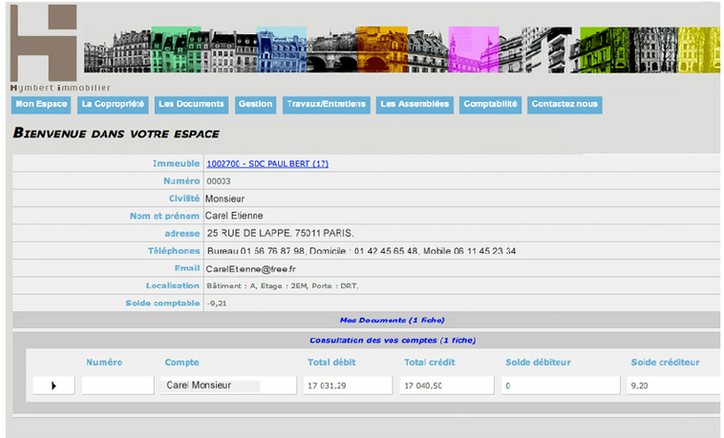Click the Immeuble field label
This screenshot has width=724, height=438.
176,164
